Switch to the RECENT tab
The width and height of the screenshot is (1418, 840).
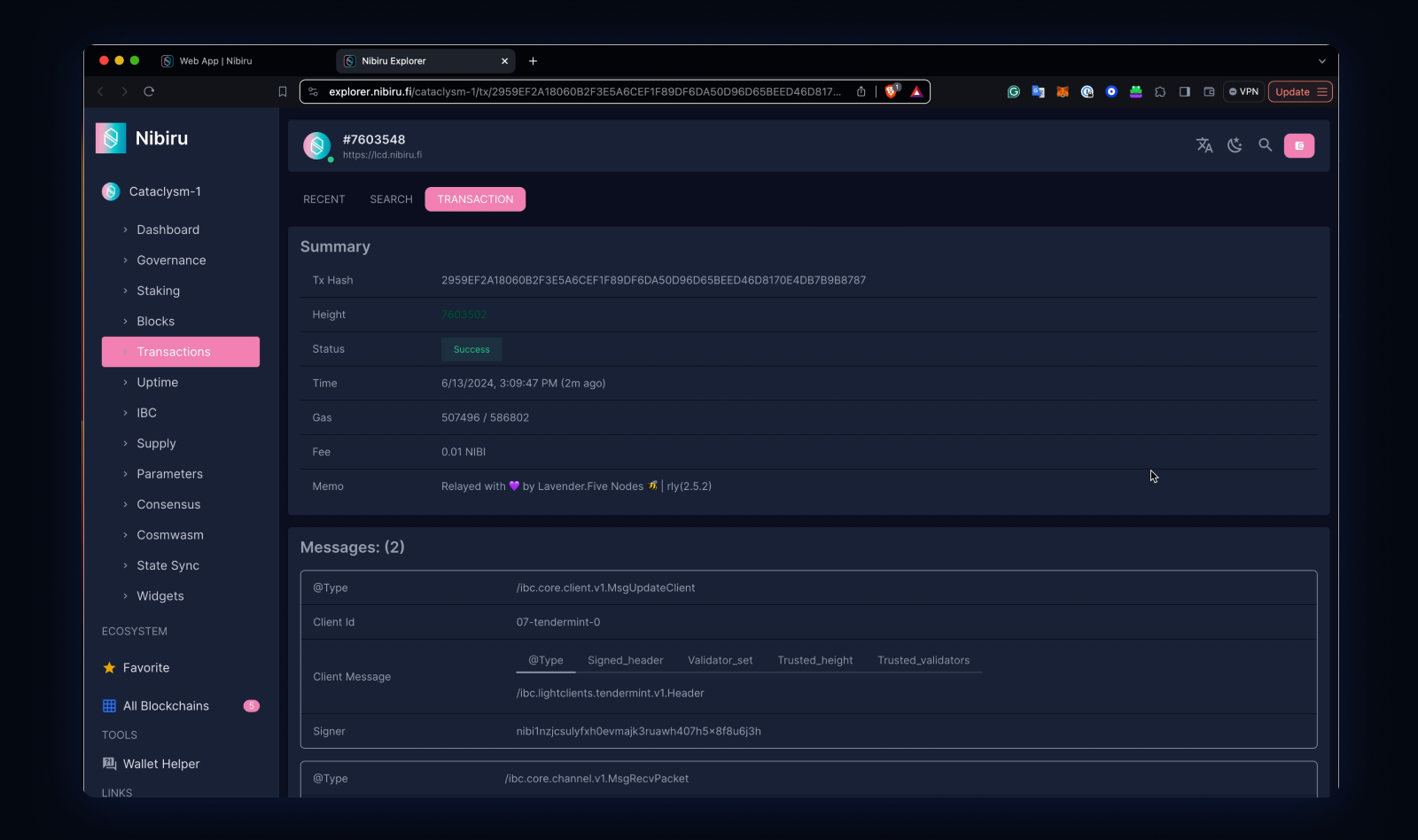324,199
